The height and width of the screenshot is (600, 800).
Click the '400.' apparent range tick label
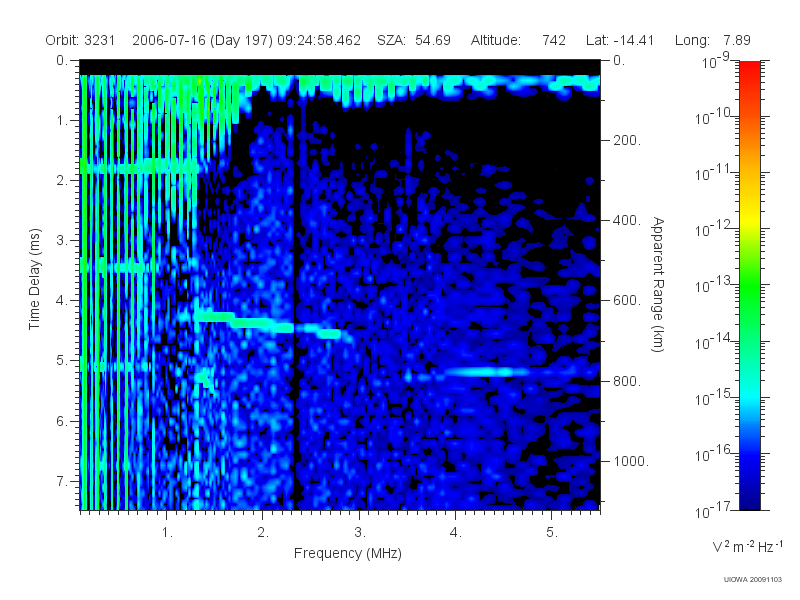pos(627,220)
